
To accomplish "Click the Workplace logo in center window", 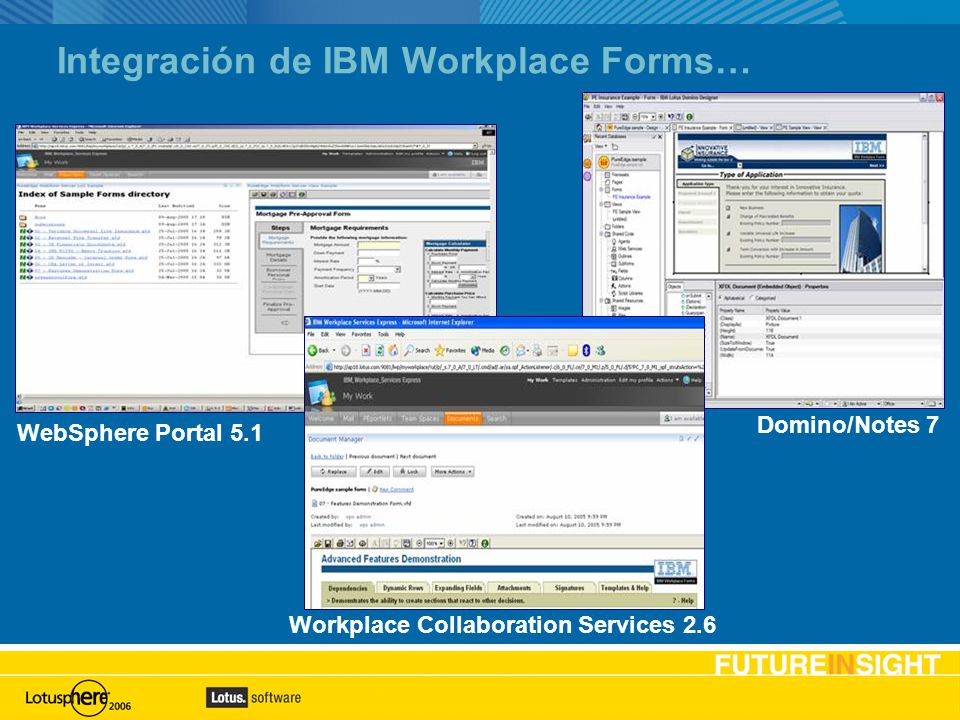I will coord(322,392).
